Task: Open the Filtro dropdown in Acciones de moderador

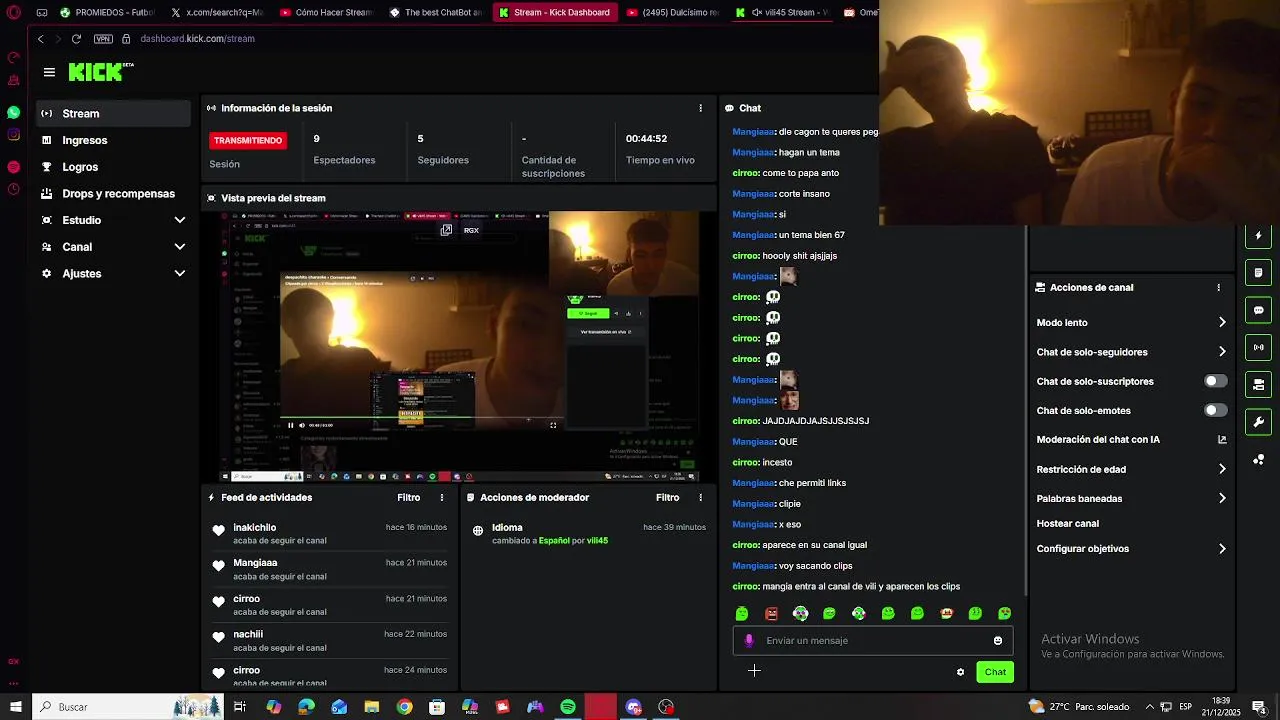Action: pyautogui.click(x=667, y=497)
